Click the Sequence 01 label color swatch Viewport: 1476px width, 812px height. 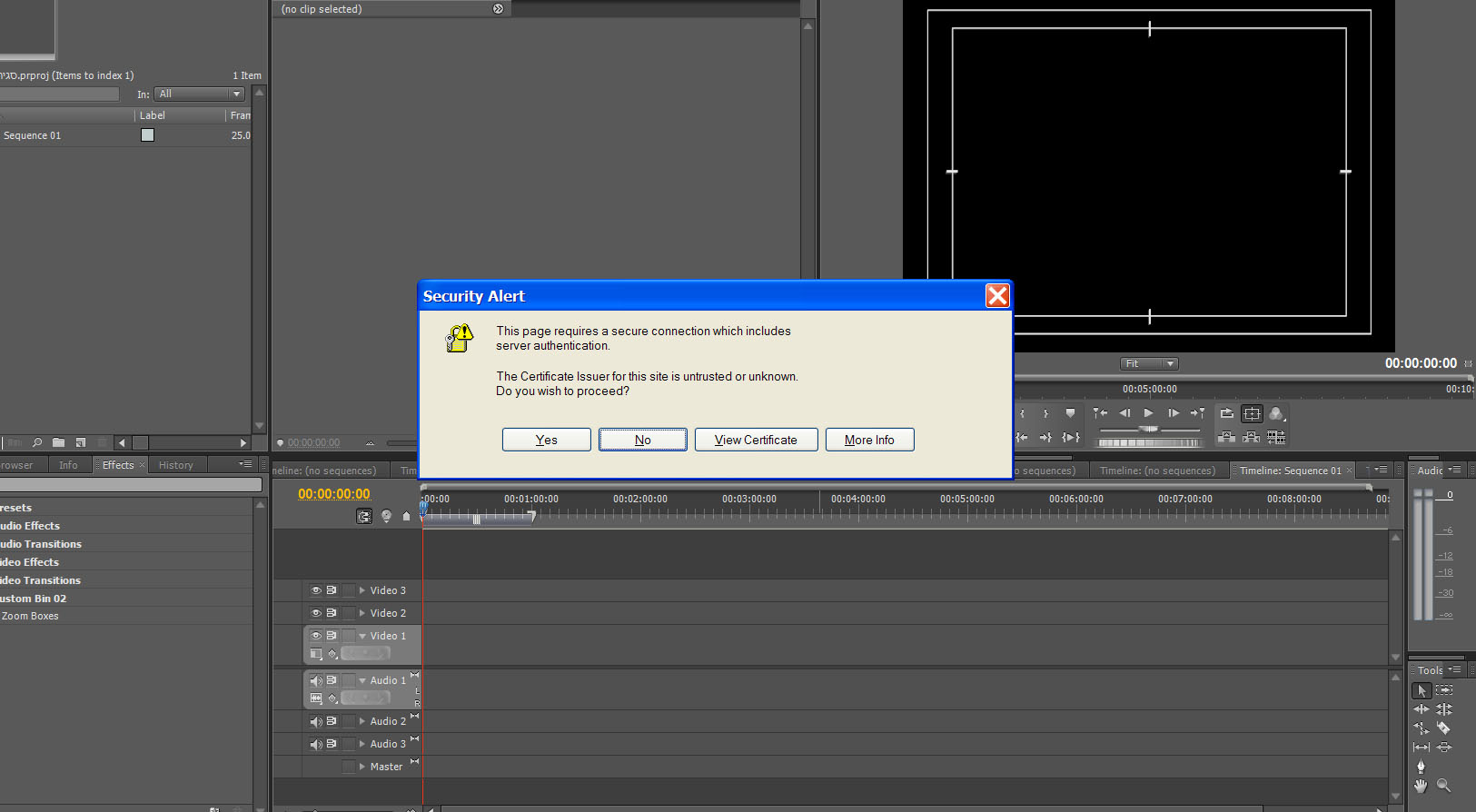[x=147, y=135]
